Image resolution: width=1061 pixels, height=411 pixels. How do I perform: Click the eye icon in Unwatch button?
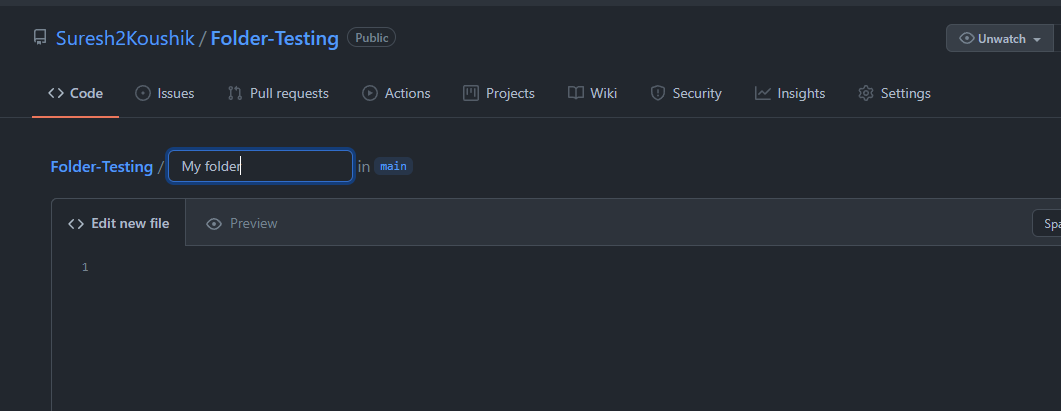[967, 39]
